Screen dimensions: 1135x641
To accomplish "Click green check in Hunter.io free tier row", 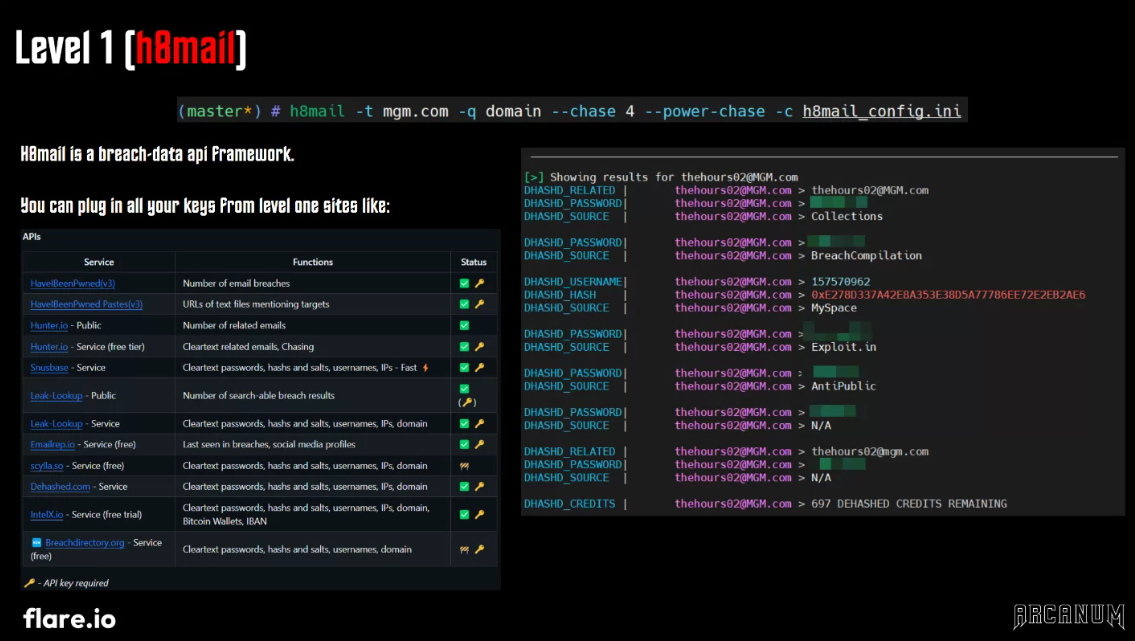I will pyautogui.click(x=465, y=347).
